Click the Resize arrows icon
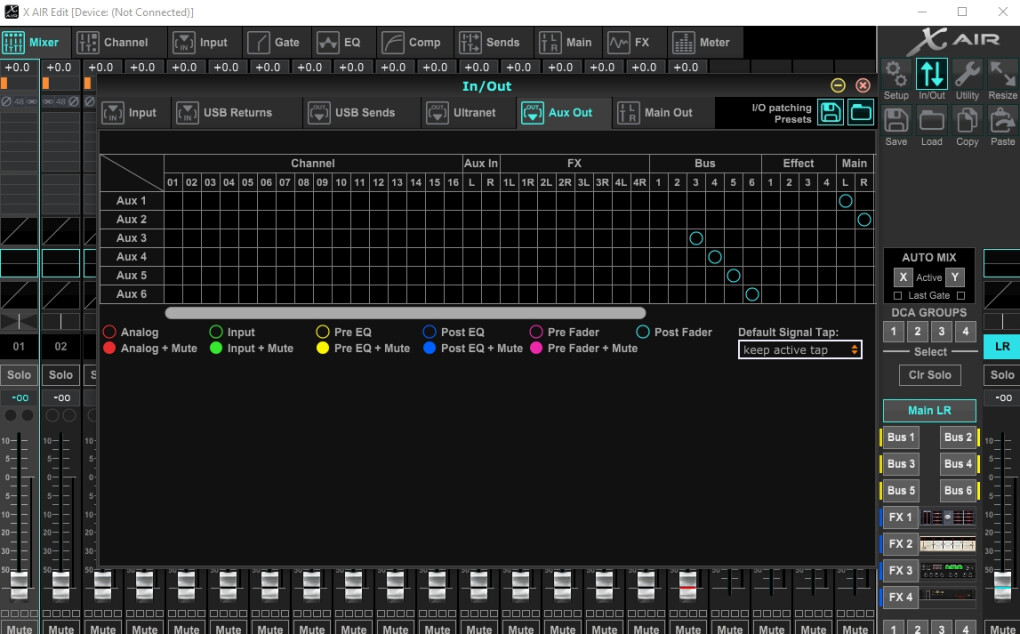 1002,74
